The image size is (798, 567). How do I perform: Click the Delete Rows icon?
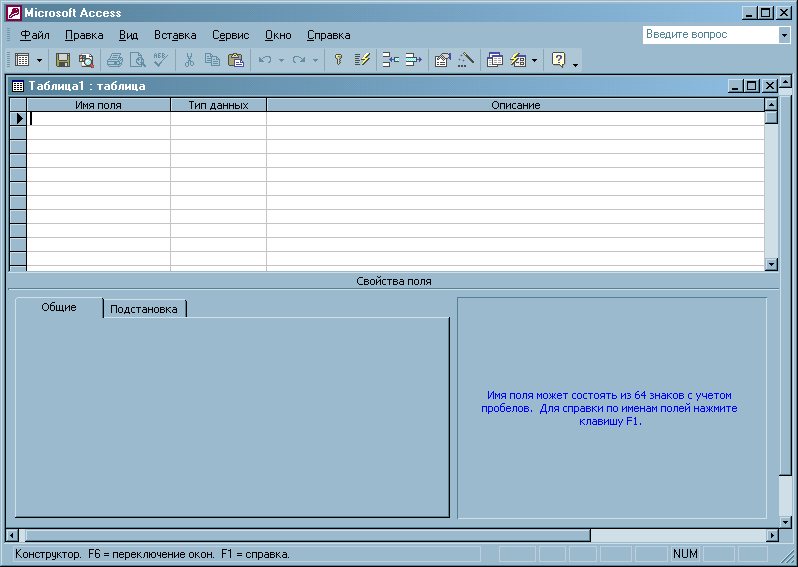click(413, 60)
